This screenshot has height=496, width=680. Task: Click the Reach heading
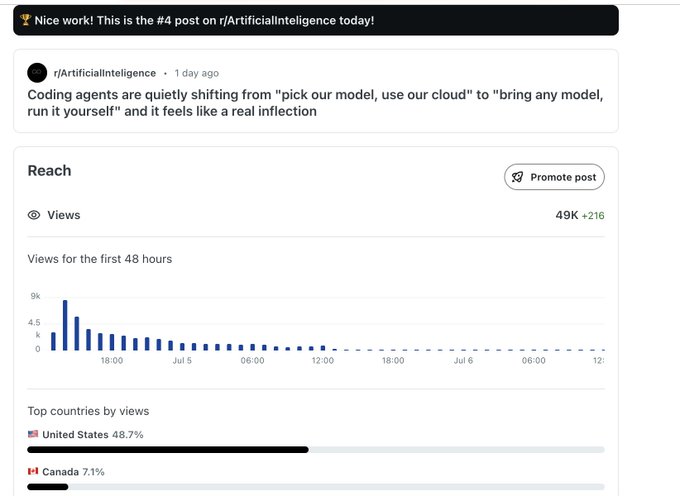click(x=49, y=171)
